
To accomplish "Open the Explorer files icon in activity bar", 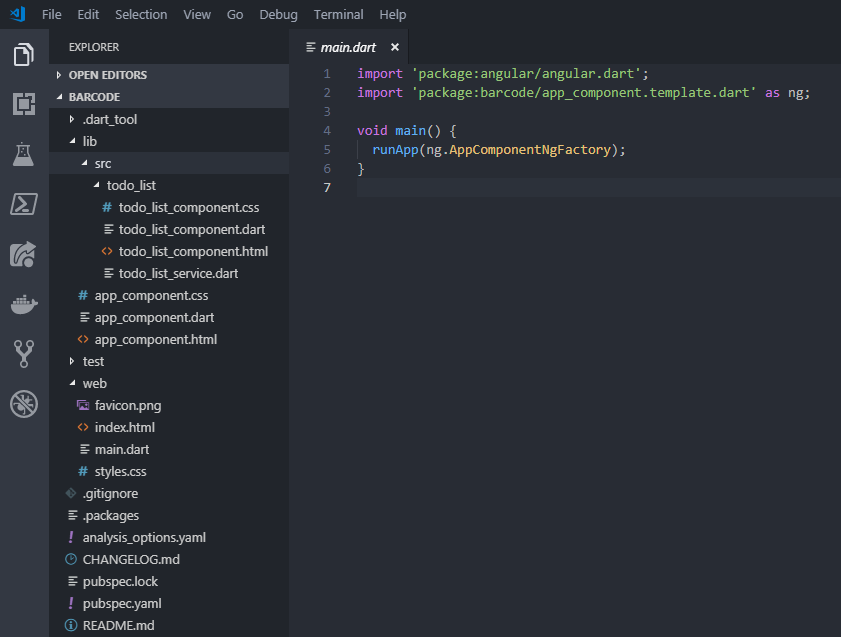I will 24,55.
